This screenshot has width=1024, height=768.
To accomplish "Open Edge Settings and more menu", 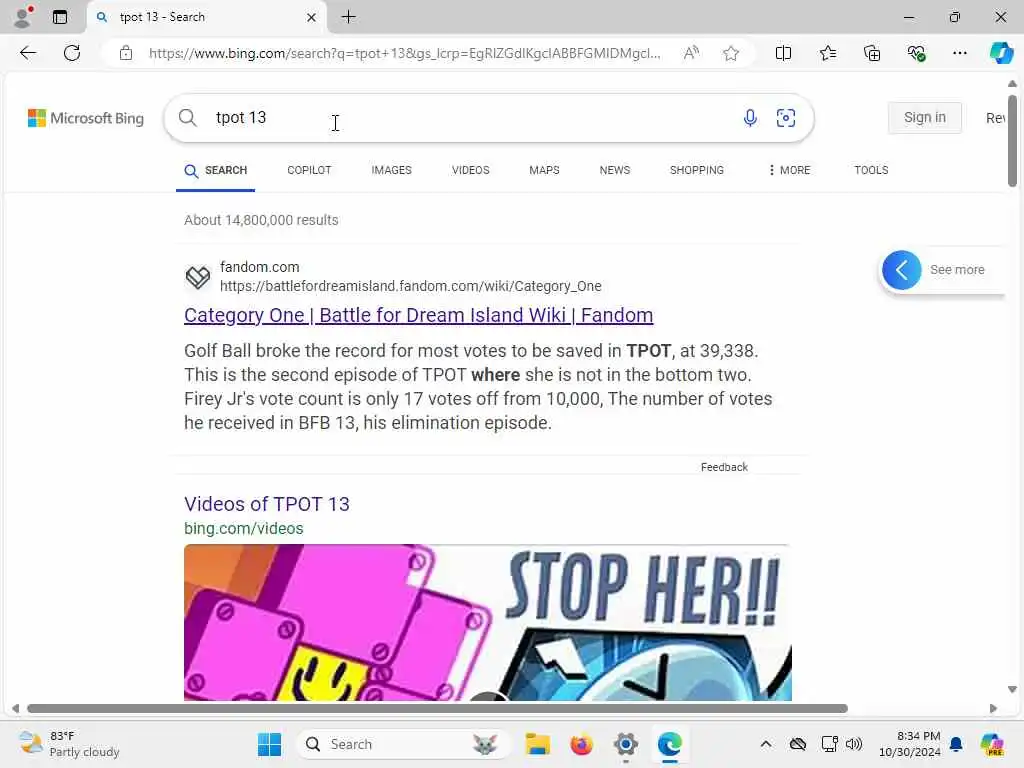I will pyautogui.click(x=959, y=53).
